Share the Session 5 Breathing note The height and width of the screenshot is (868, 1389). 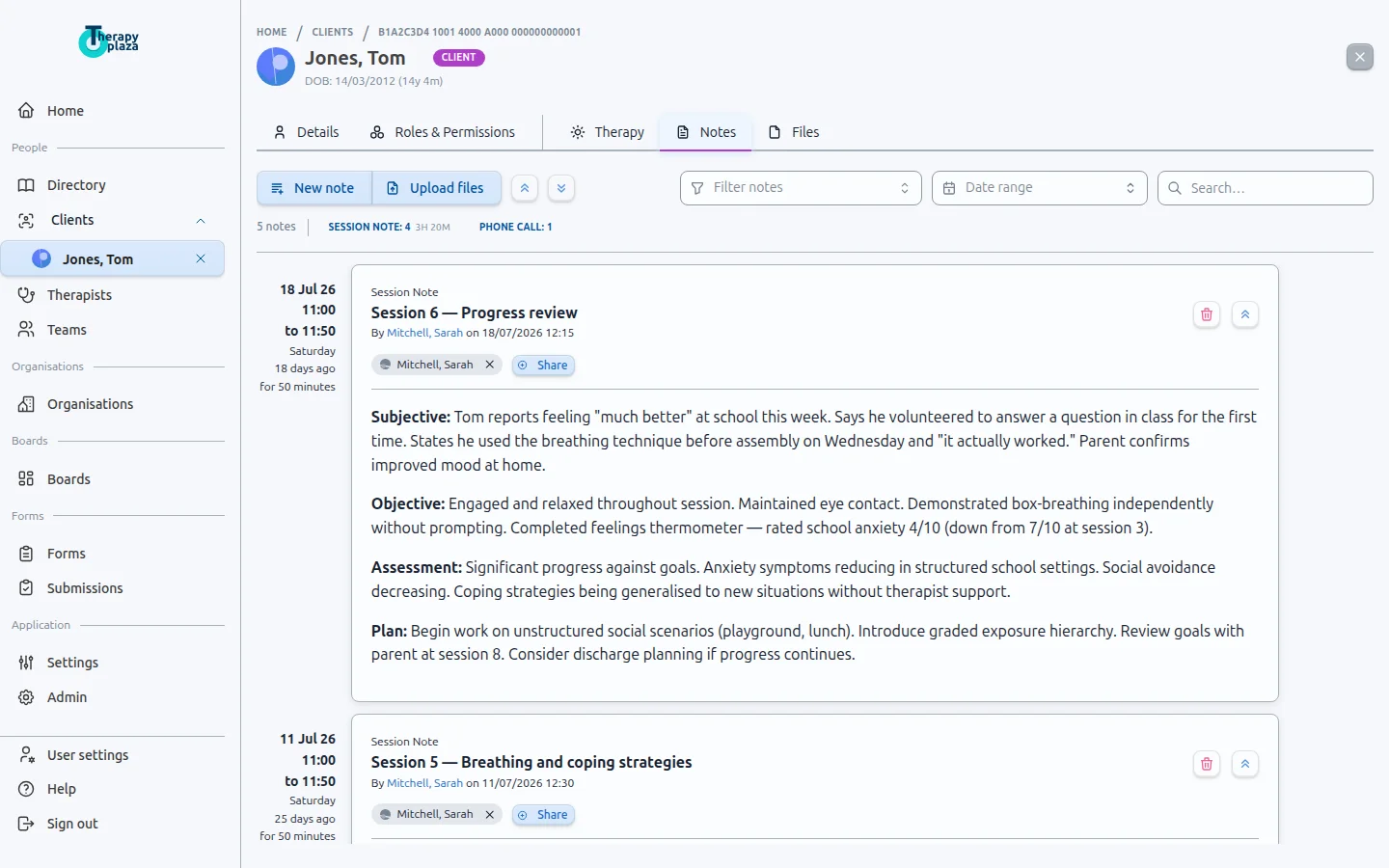(x=543, y=814)
